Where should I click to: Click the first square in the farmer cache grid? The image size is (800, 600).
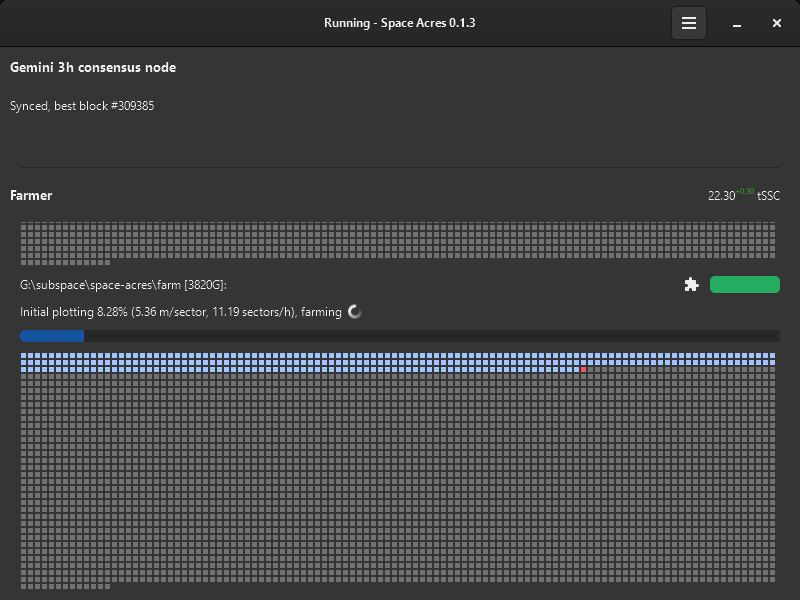coord(24,226)
